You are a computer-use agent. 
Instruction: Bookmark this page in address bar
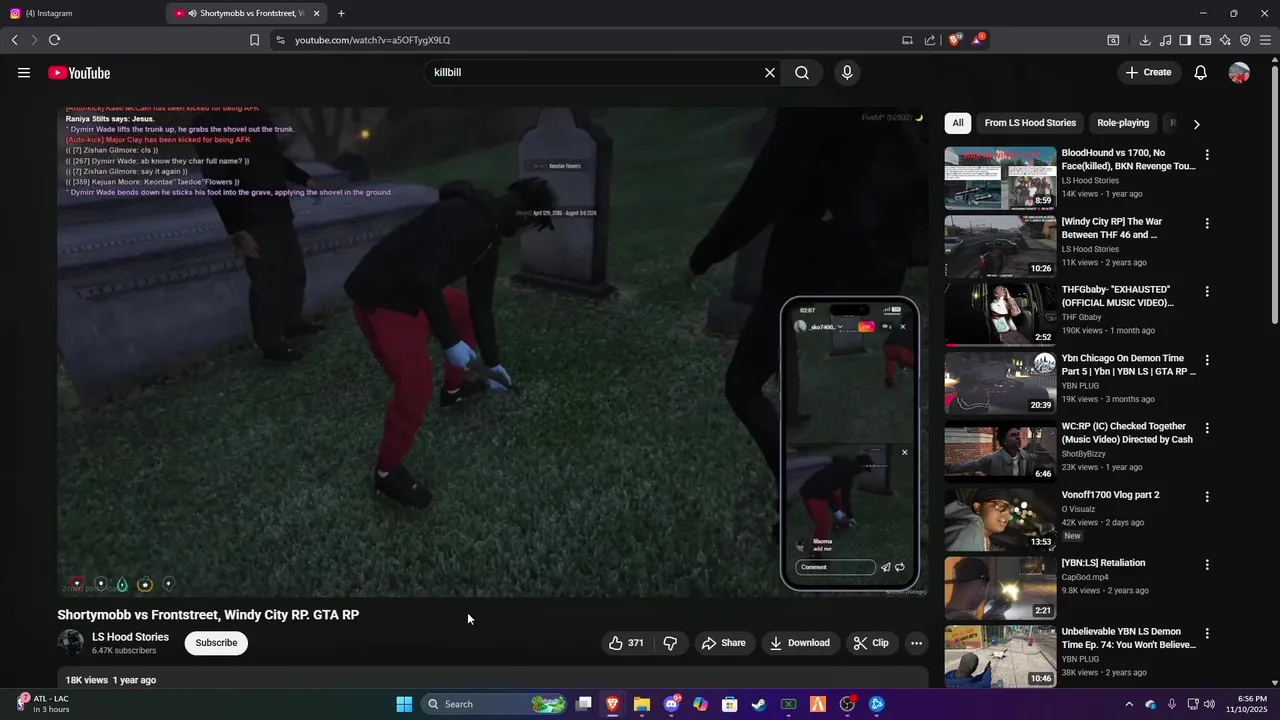click(254, 40)
